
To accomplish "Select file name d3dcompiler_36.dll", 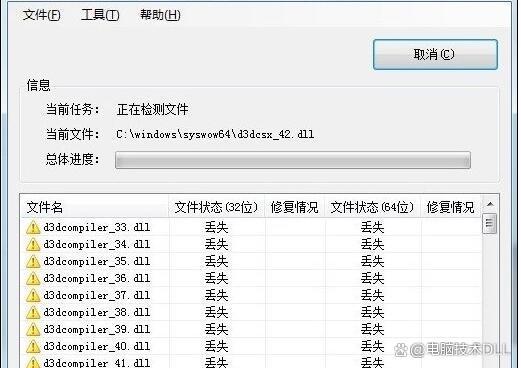I will (97, 278).
